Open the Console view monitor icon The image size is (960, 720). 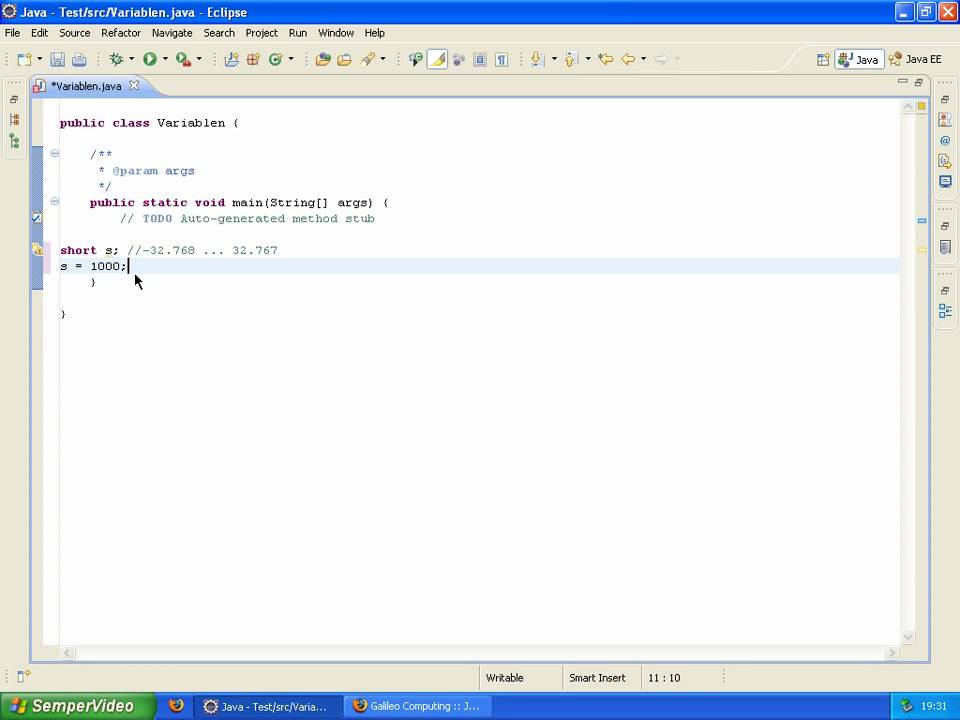(945, 182)
